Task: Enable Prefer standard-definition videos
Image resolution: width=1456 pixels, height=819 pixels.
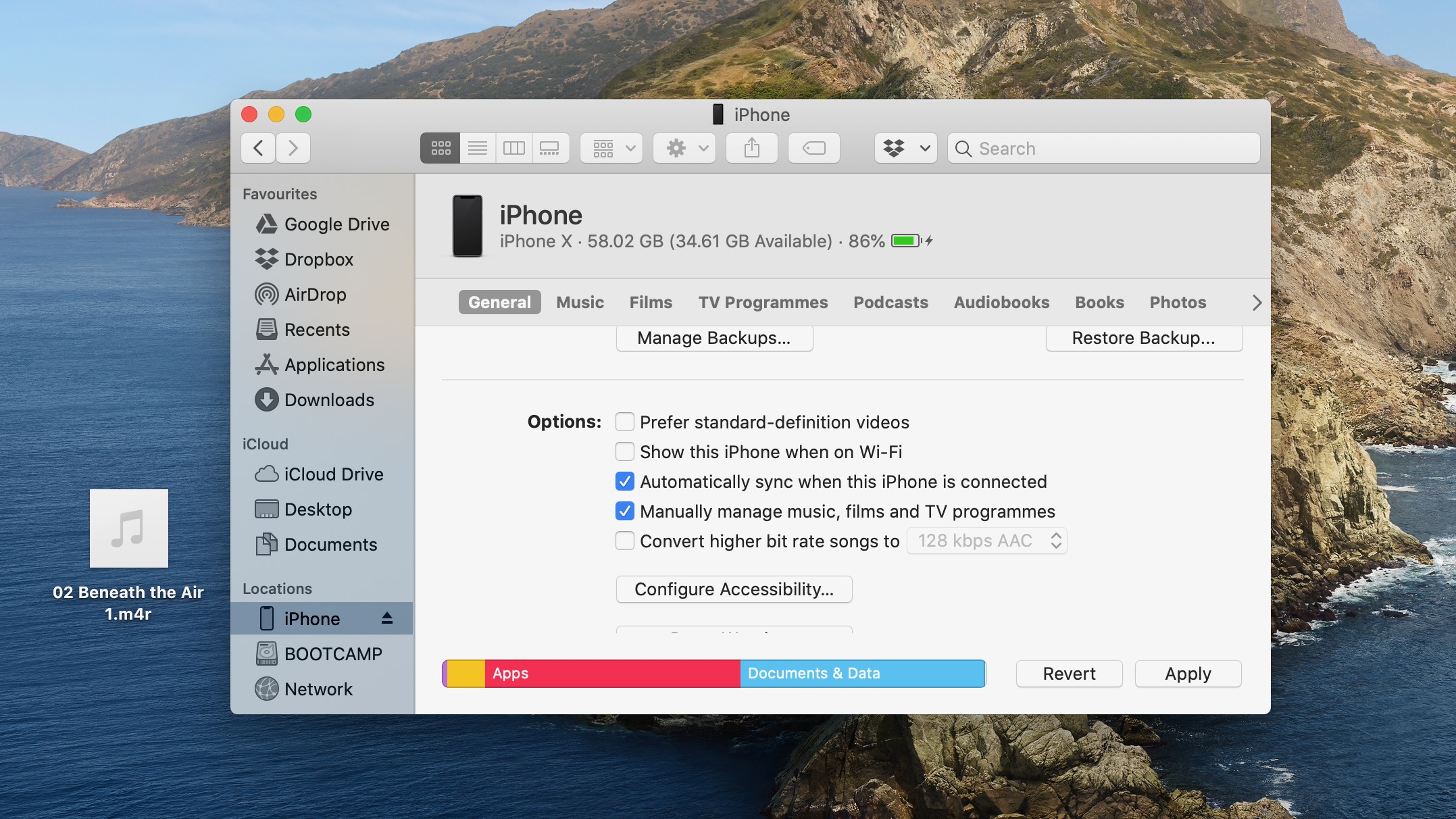Action: 625,422
